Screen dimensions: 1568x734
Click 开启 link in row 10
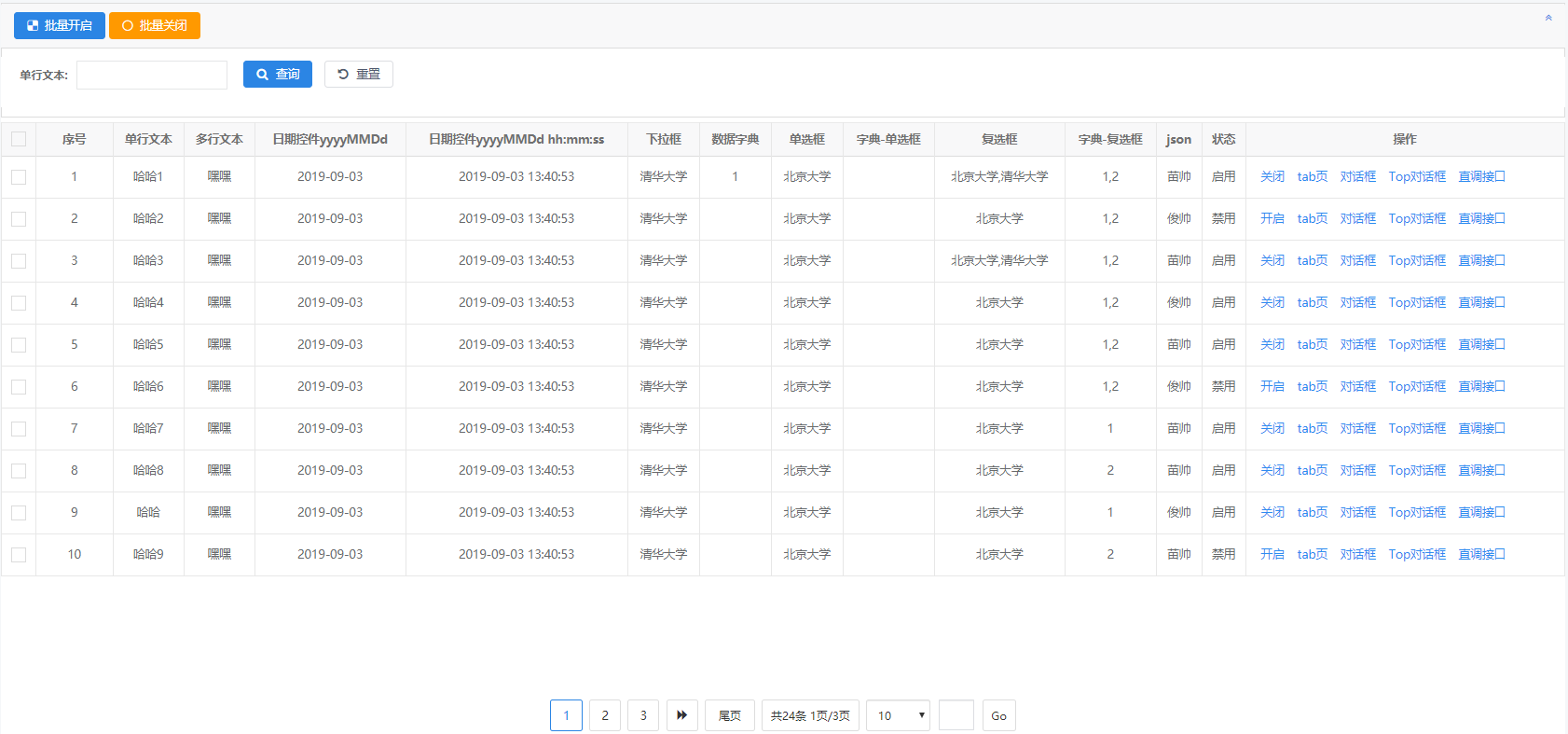point(1272,554)
